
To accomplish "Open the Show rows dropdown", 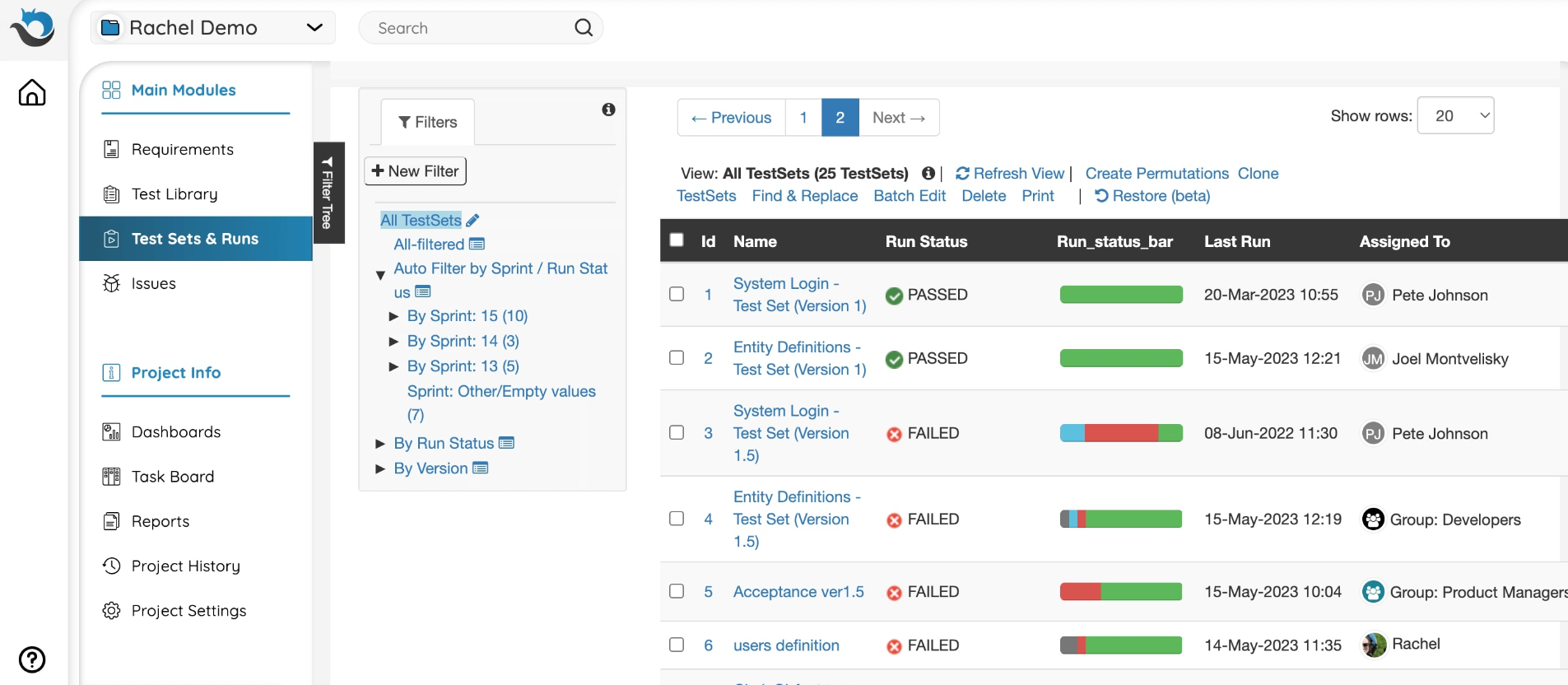I will pos(1455,115).
